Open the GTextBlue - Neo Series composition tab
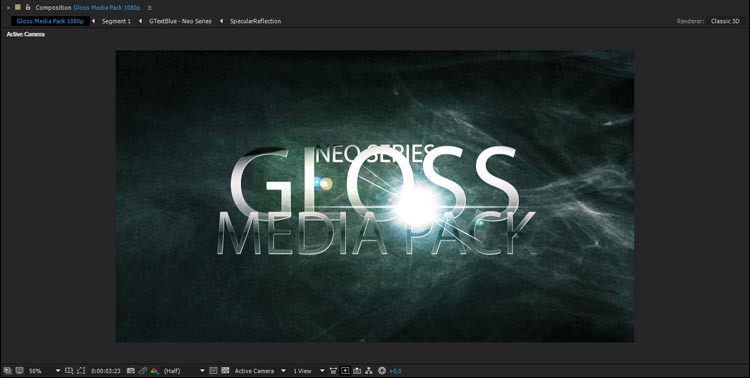 180,21
